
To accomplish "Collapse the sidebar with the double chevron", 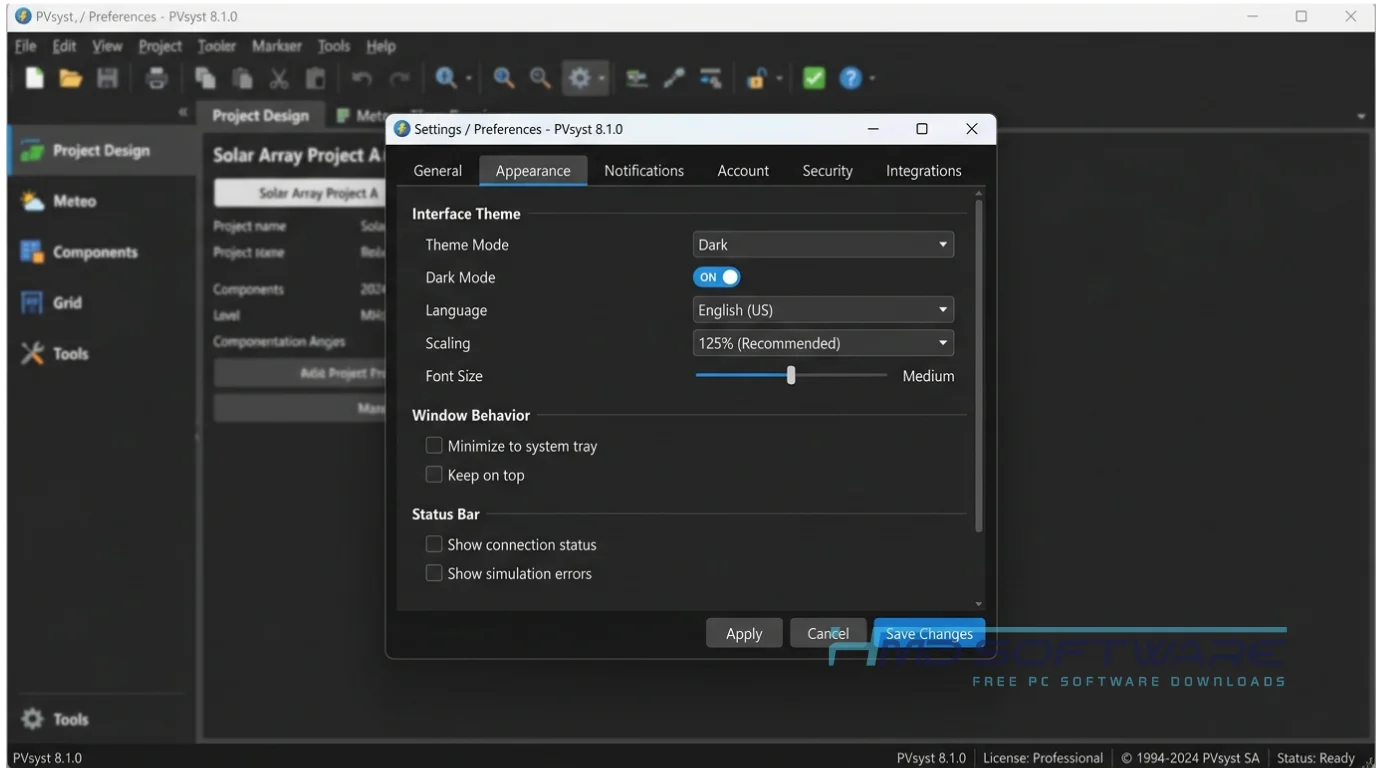I will pos(183,113).
